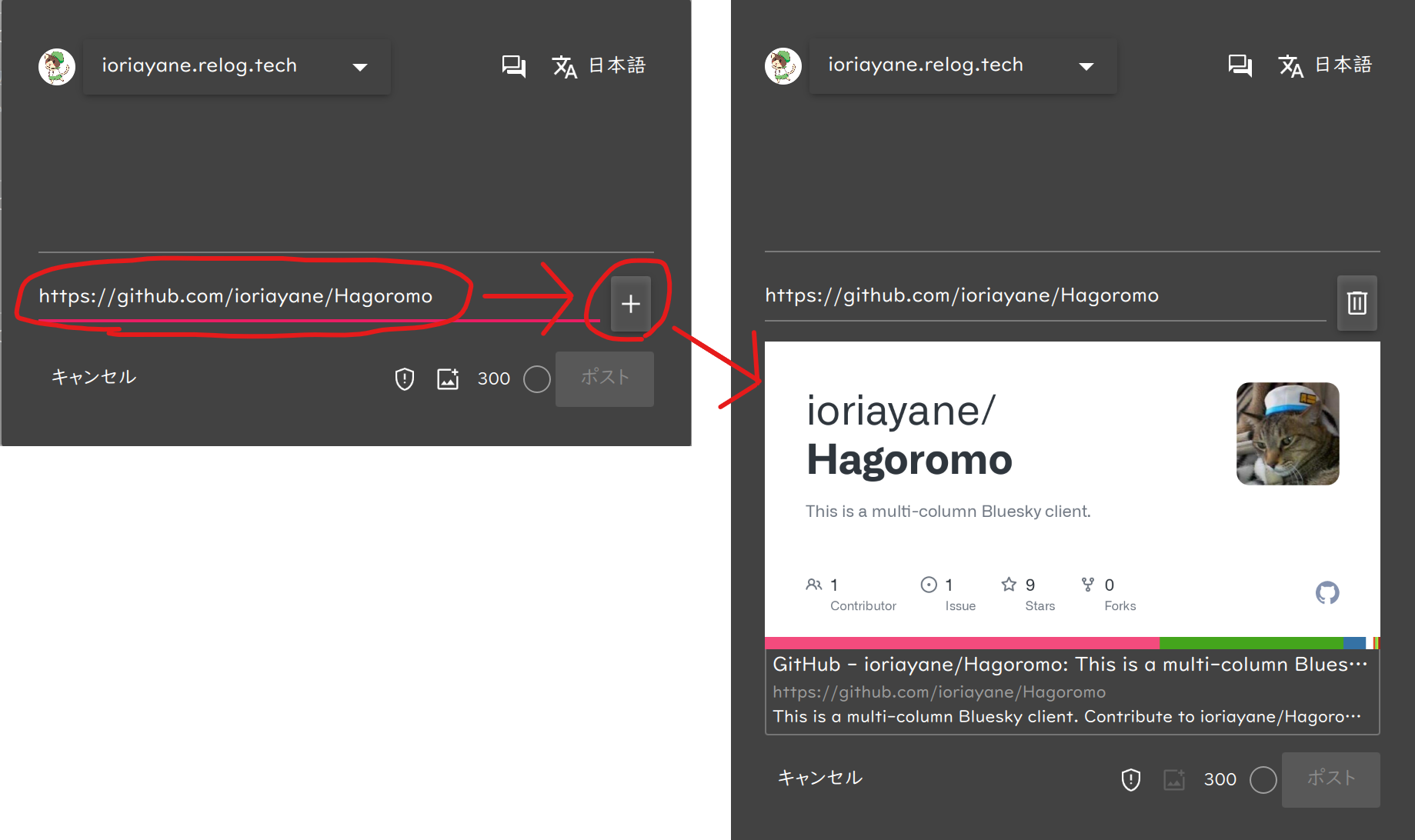Open content warning shield in right panel
The width and height of the screenshot is (1415, 840).
(x=1131, y=779)
